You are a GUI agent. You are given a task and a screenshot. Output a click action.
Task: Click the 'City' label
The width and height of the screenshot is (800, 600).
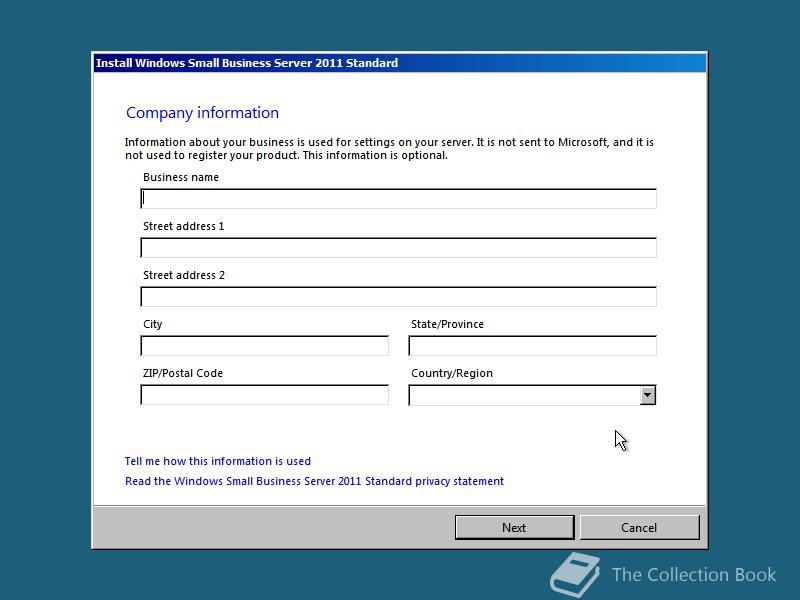pyautogui.click(x=153, y=324)
